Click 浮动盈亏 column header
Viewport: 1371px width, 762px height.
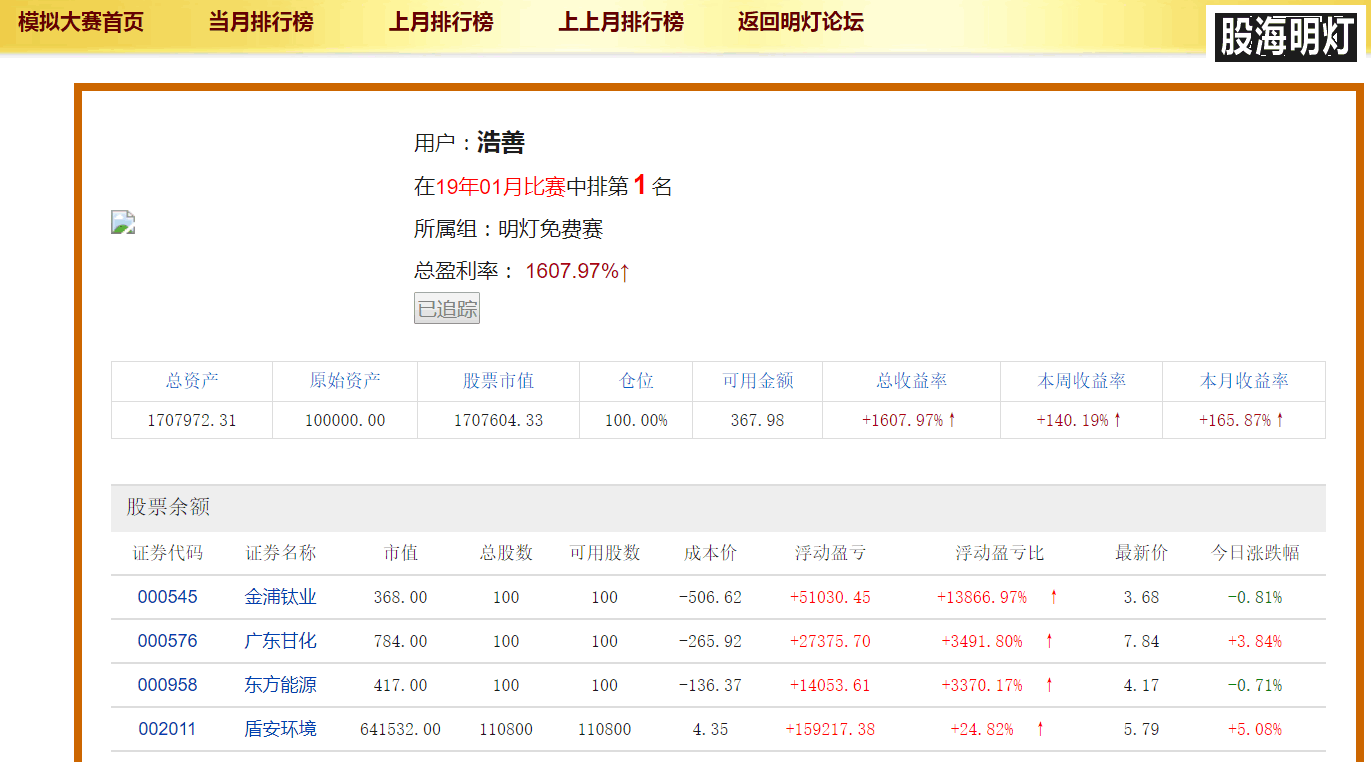[x=830, y=553]
